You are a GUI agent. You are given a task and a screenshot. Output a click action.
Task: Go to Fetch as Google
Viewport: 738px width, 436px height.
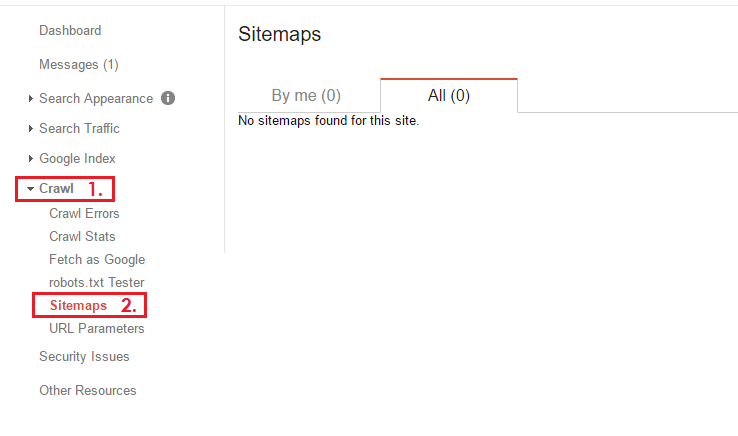point(97,259)
